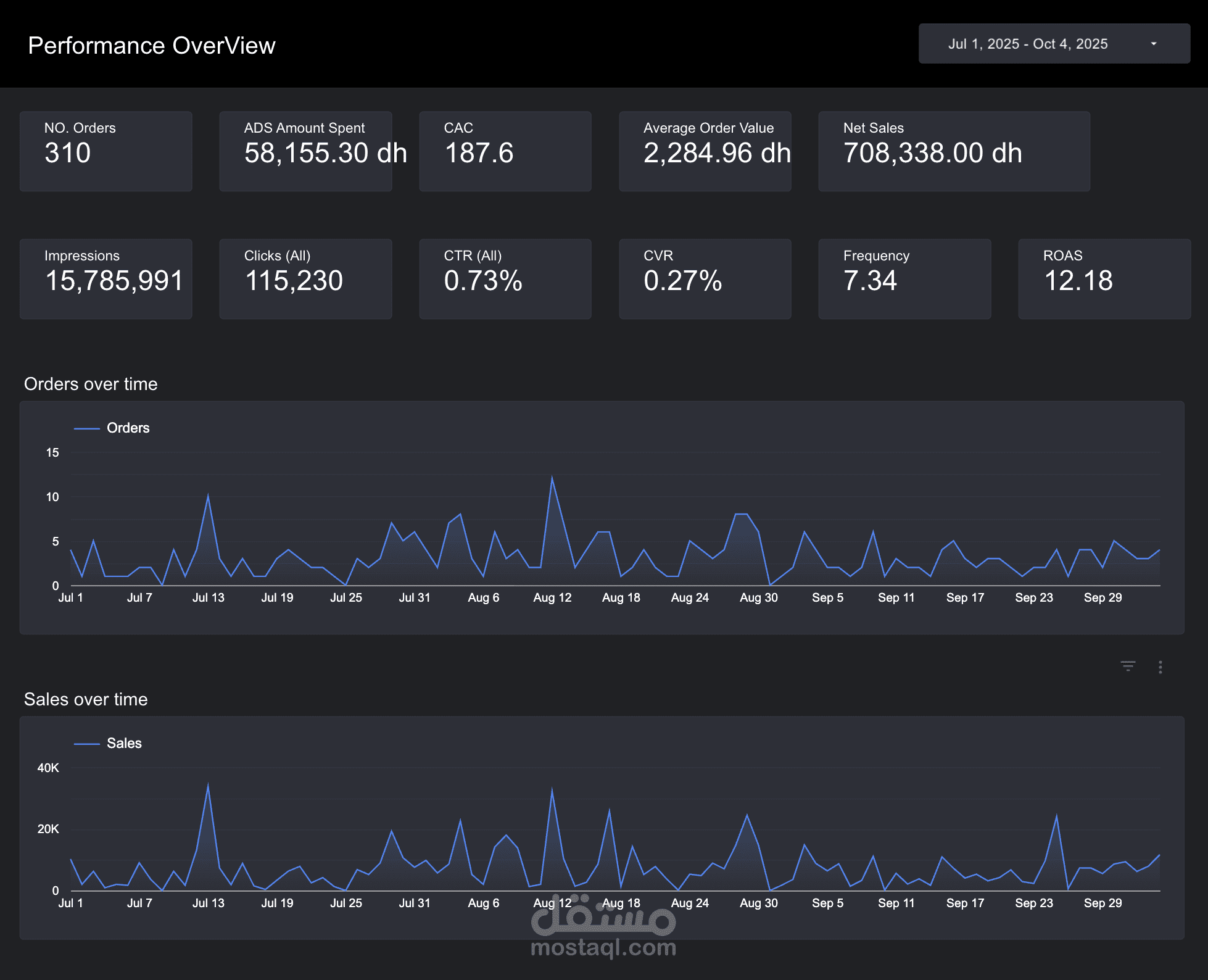Toggle the Orders legend series
The image size is (1208, 980).
pyautogui.click(x=128, y=428)
